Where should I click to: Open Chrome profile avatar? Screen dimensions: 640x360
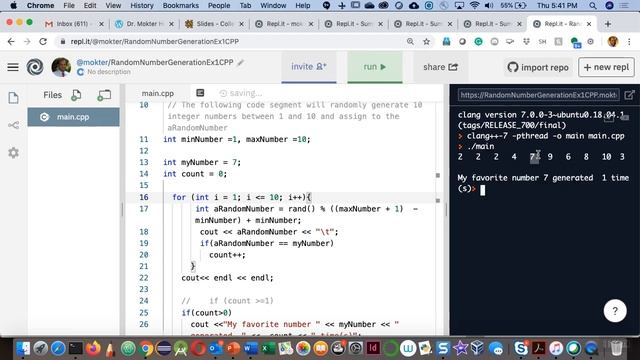[613, 42]
